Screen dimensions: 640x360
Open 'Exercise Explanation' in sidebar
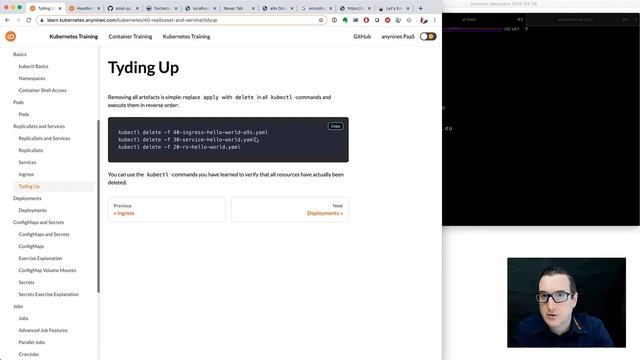(x=40, y=258)
